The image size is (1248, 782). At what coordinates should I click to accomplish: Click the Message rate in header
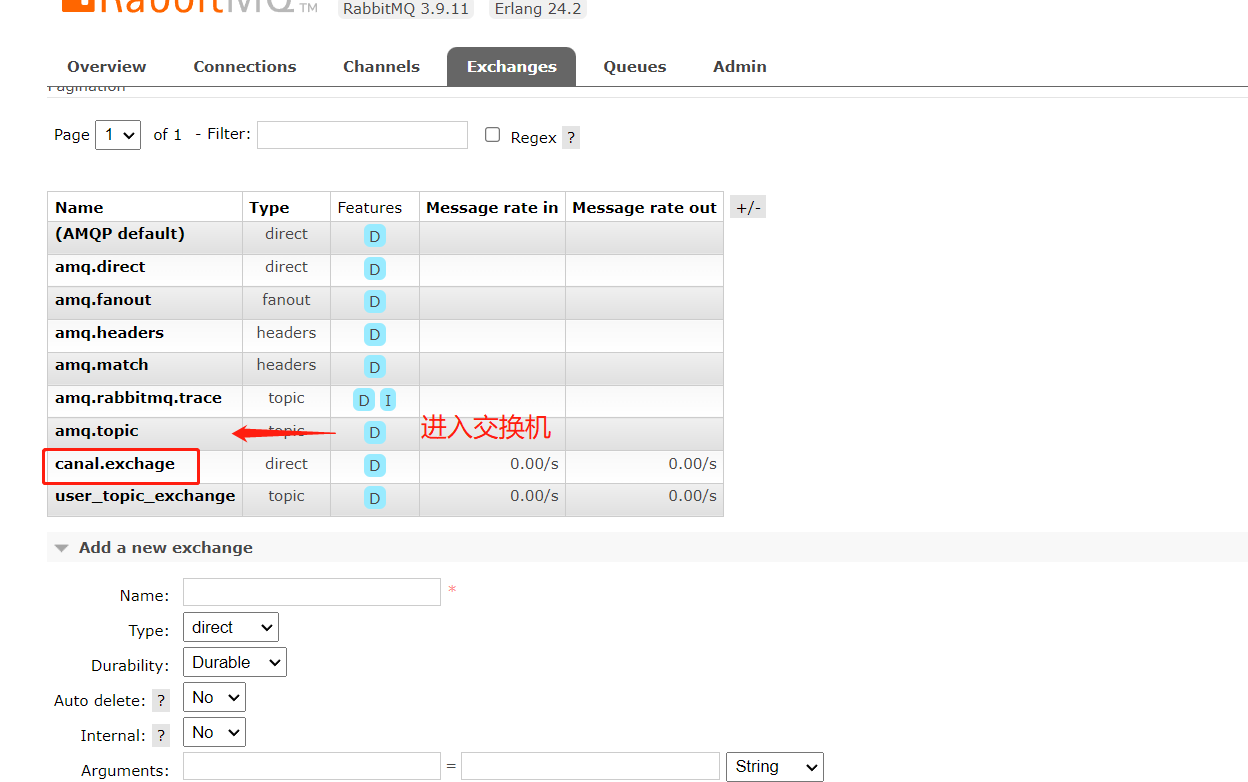(x=492, y=208)
